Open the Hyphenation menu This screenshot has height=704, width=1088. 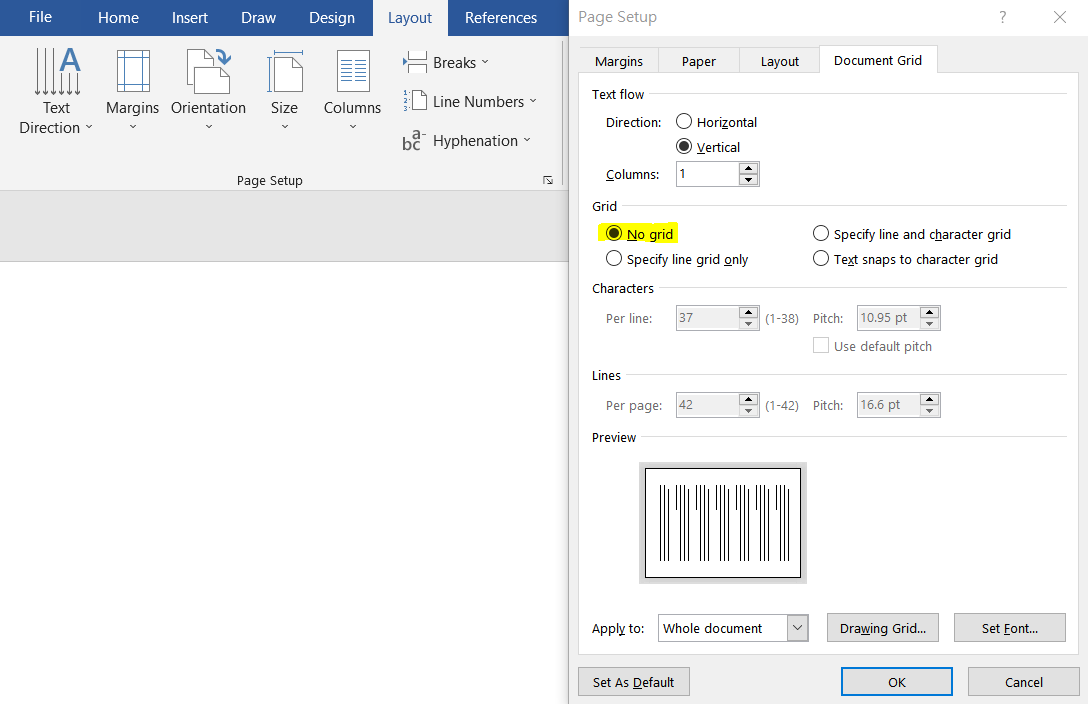coord(466,141)
